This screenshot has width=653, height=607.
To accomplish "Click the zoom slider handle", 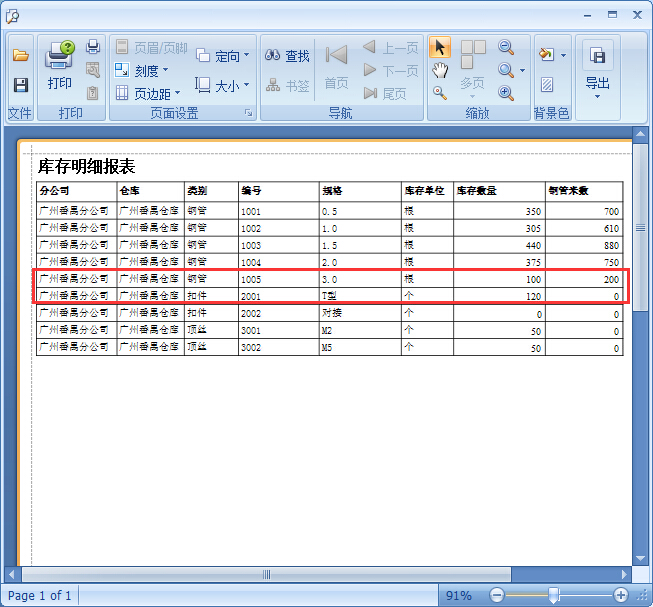I will click(x=553, y=595).
